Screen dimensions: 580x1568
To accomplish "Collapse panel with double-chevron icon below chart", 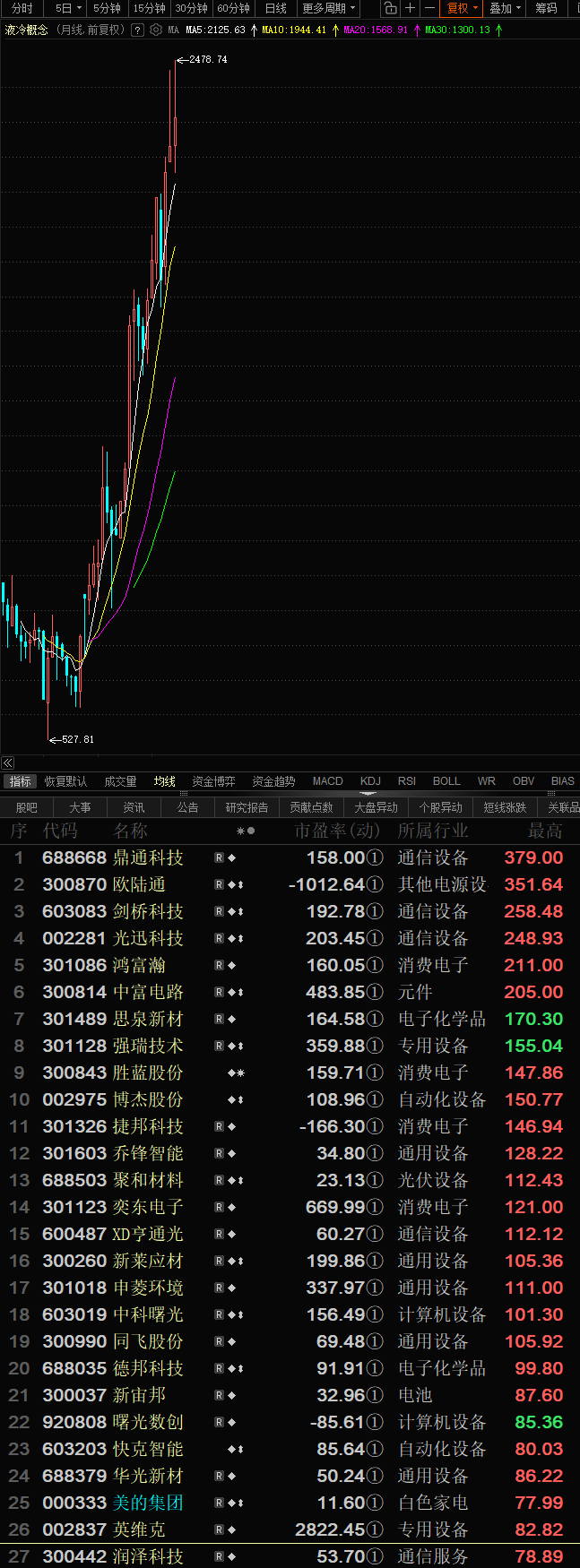I will pyautogui.click(x=8, y=762).
